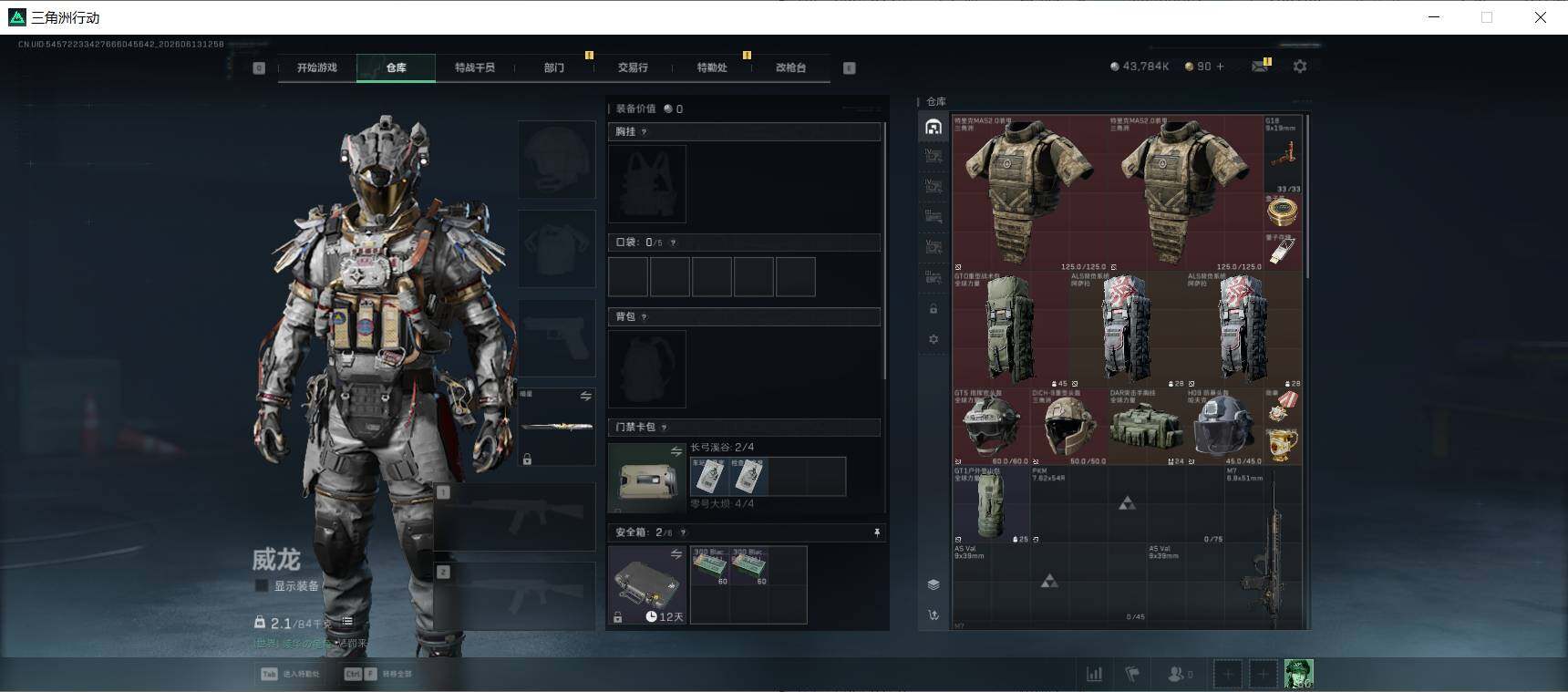Open the mail inbox envelope icon
The image size is (1568, 692).
[x=1260, y=67]
